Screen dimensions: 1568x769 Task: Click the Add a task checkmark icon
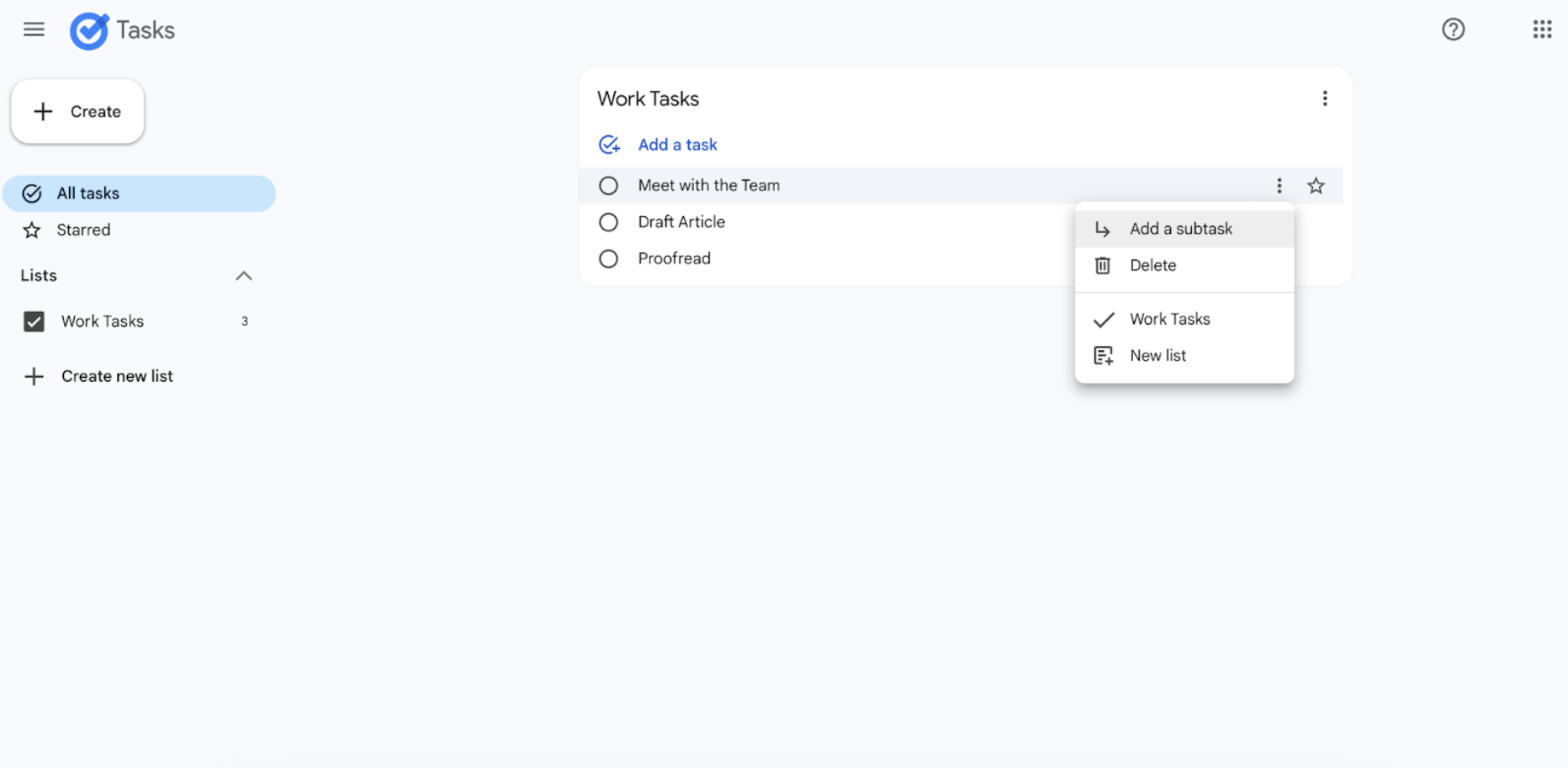click(609, 145)
